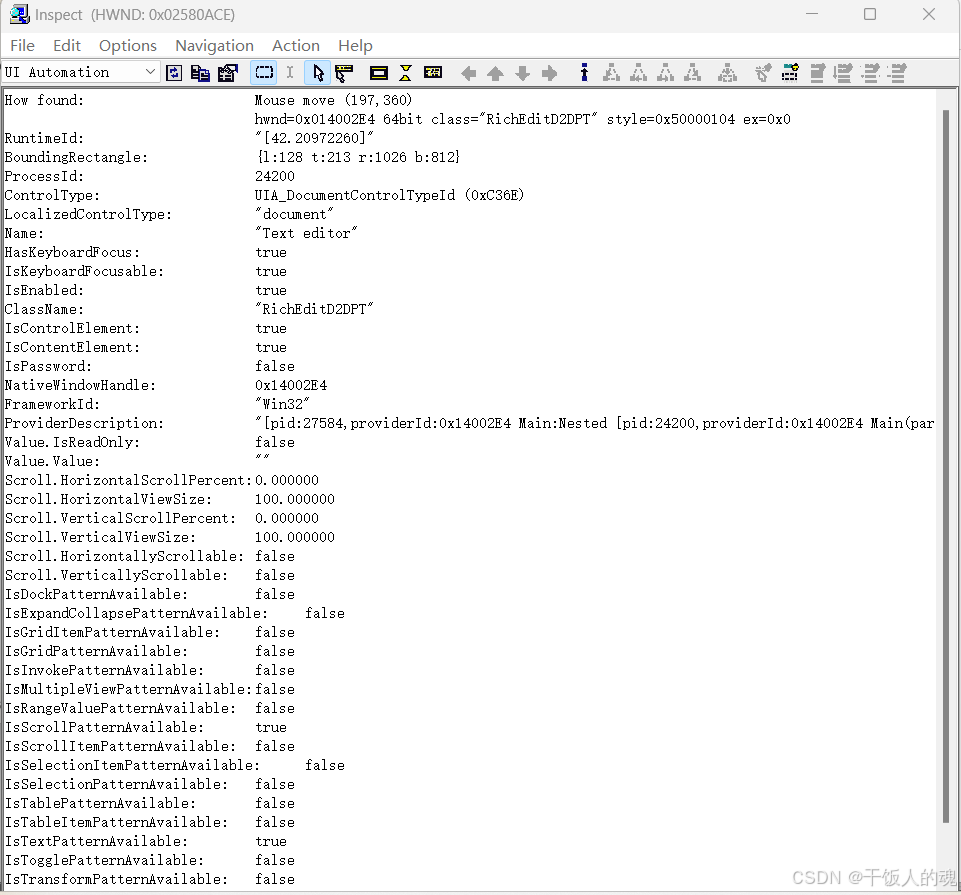Copy all property data to clipboard
This screenshot has height=895, width=961.
coord(201,72)
